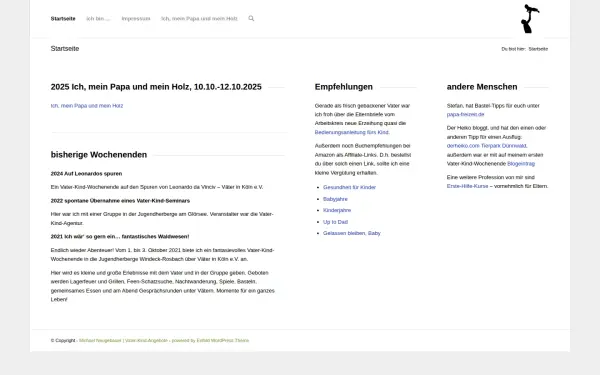
Task: Click Vater-Kind-Angebote footer link
Action: click(147, 341)
